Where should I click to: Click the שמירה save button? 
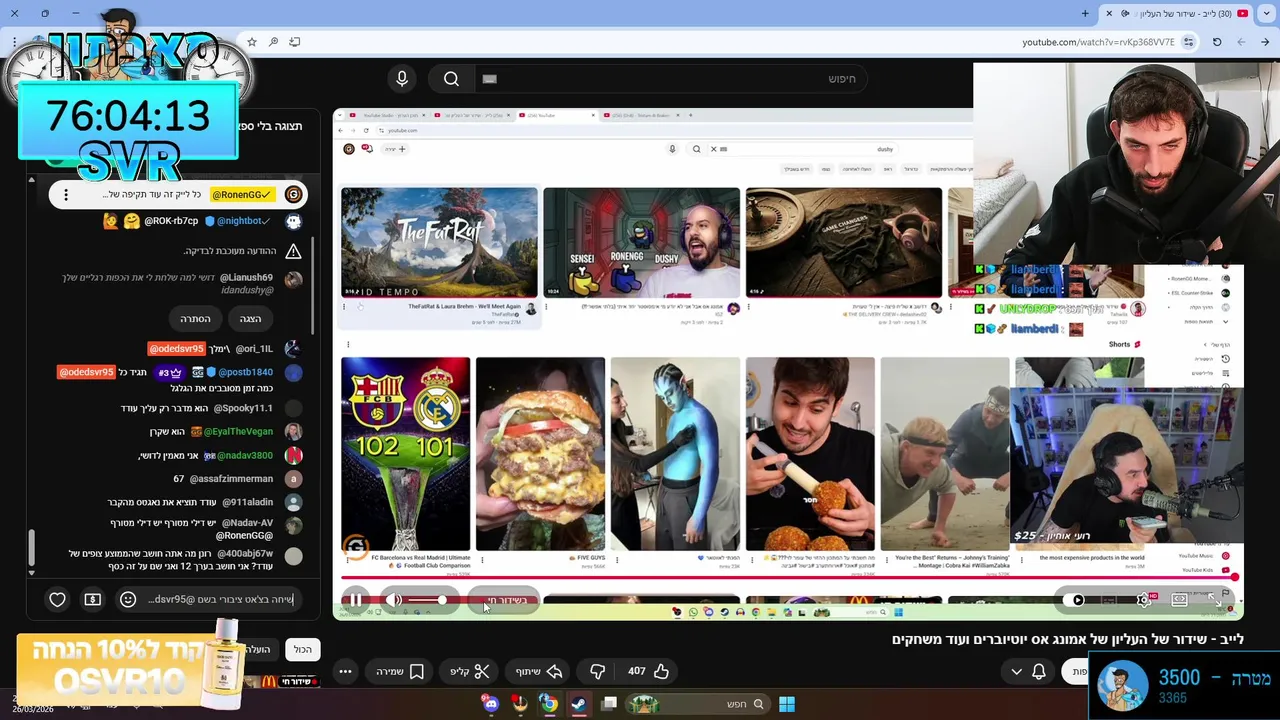[x=400, y=671]
